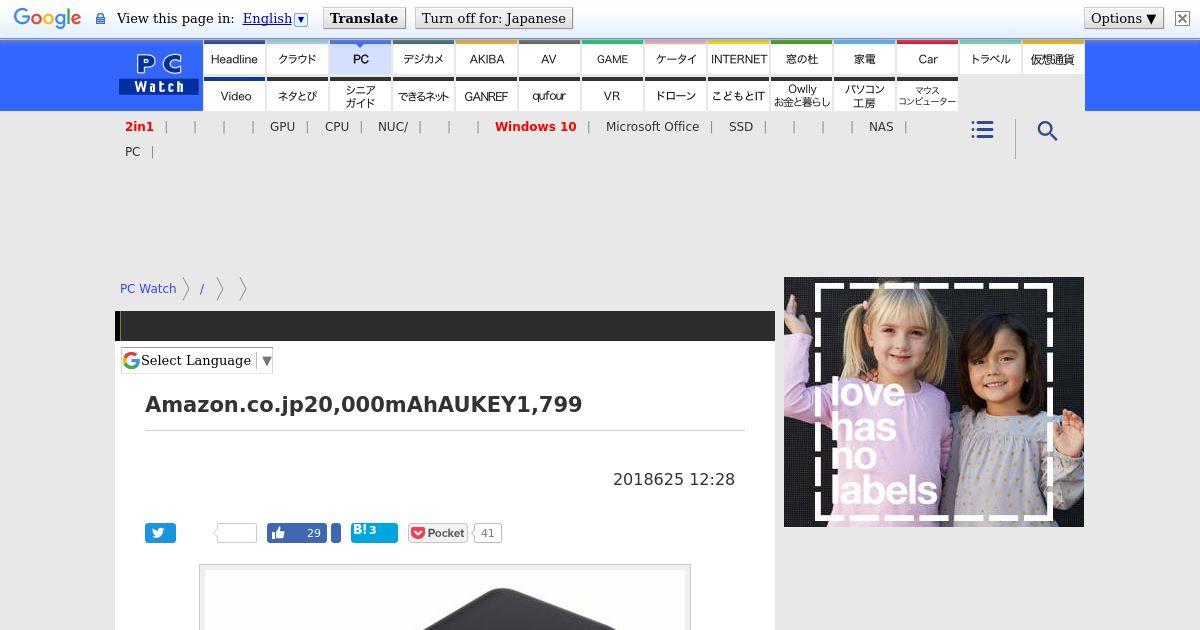Open the PC Watch logo home link
The image size is (1200, 630).
(x=159, y=75)
